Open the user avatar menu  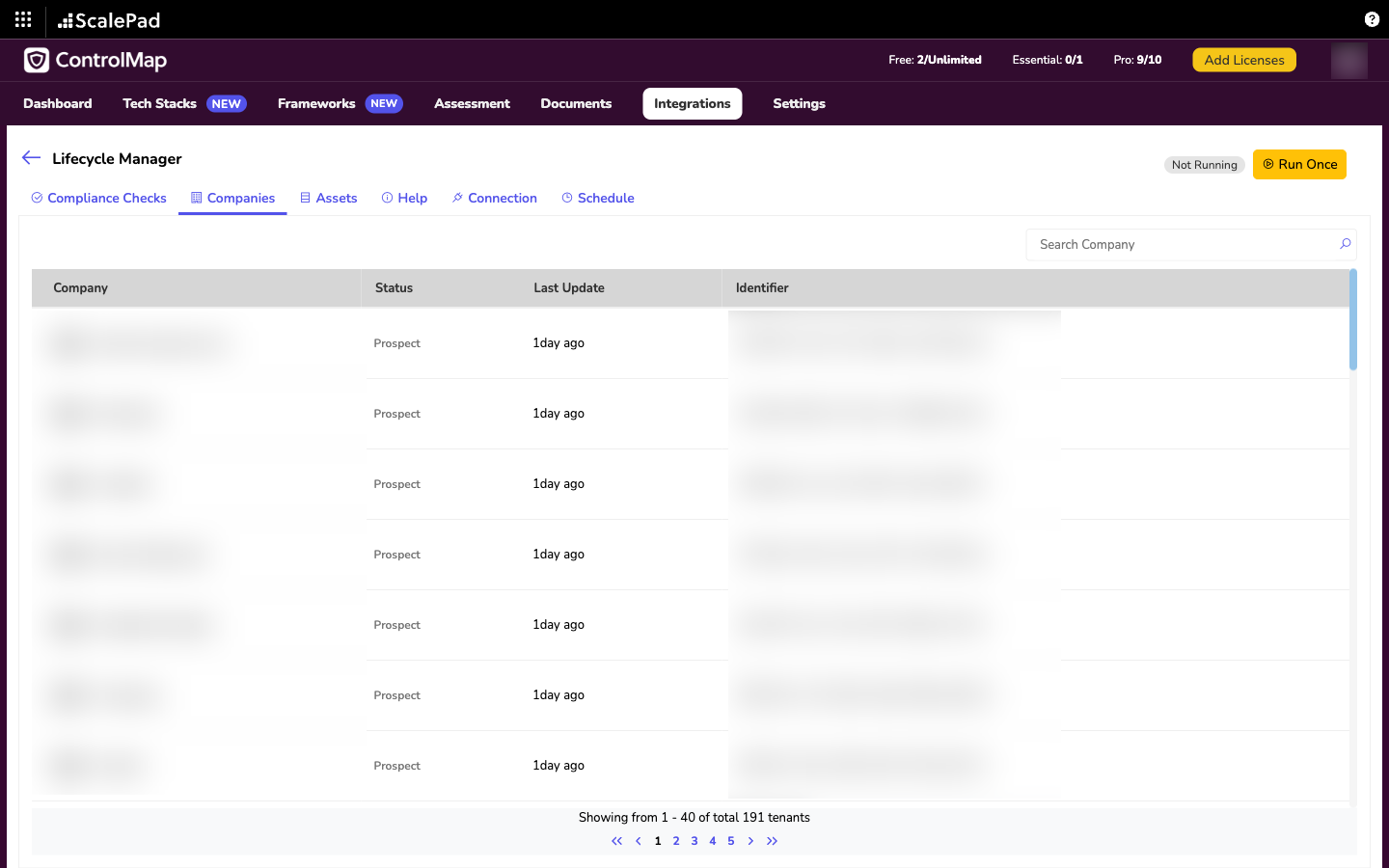1348,60
